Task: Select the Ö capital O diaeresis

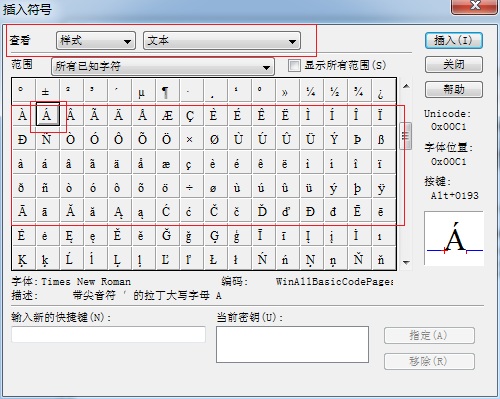Action: pyautogui.click(x=167, y=138)
